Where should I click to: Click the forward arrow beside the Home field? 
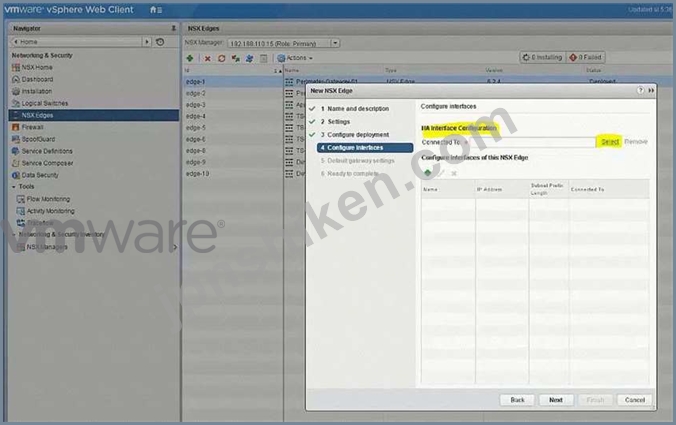tap(147, 42)
